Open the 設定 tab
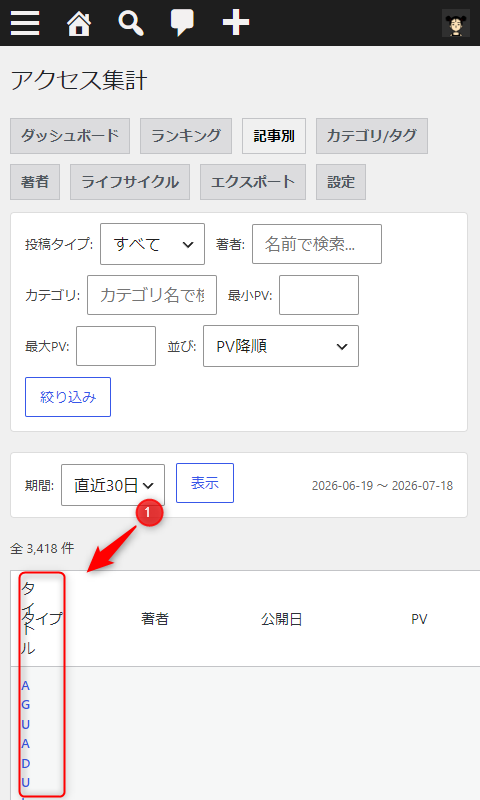 click(341, 182)
